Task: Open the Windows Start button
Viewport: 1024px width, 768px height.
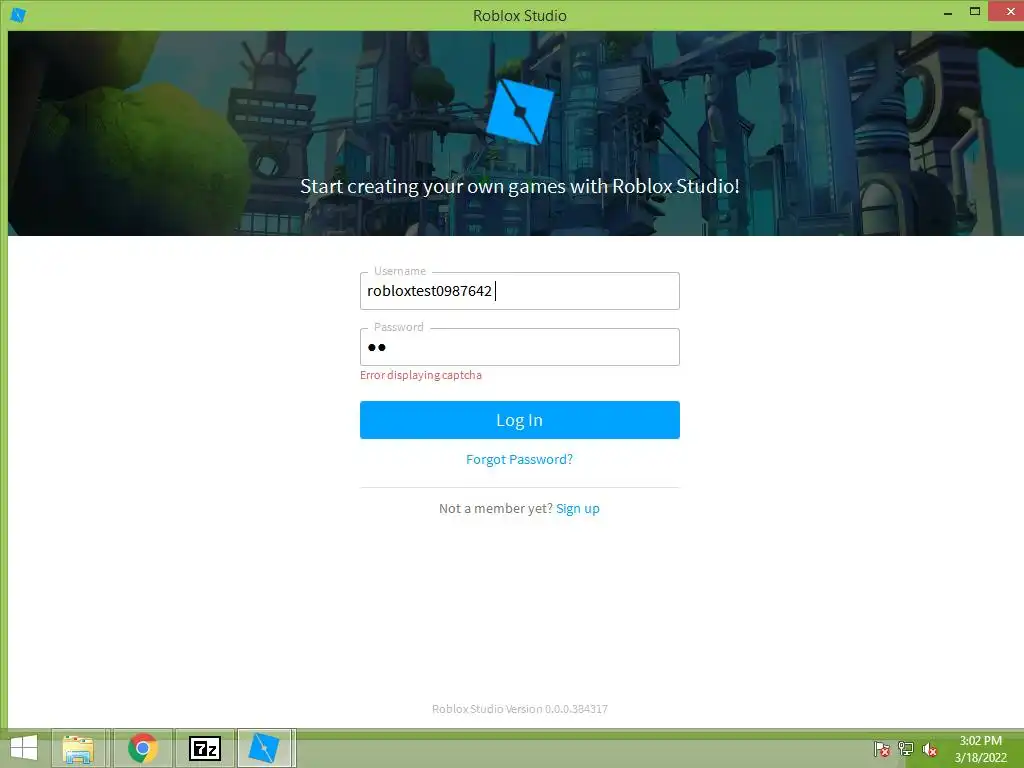Action: [x=24, y=748]
